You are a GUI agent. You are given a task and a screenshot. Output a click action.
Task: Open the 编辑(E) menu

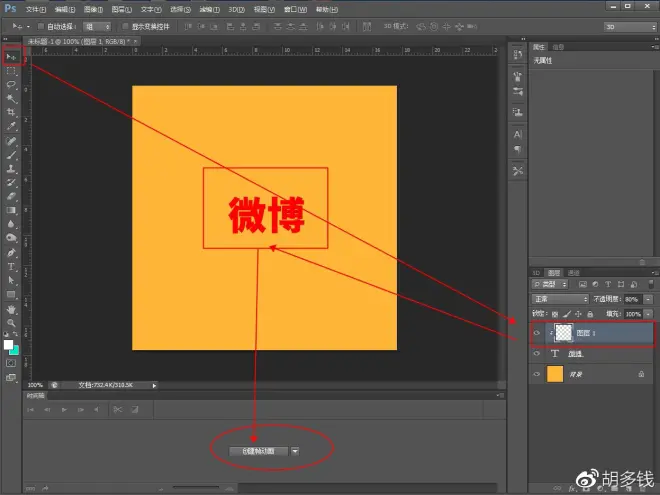tap(65, 9)
